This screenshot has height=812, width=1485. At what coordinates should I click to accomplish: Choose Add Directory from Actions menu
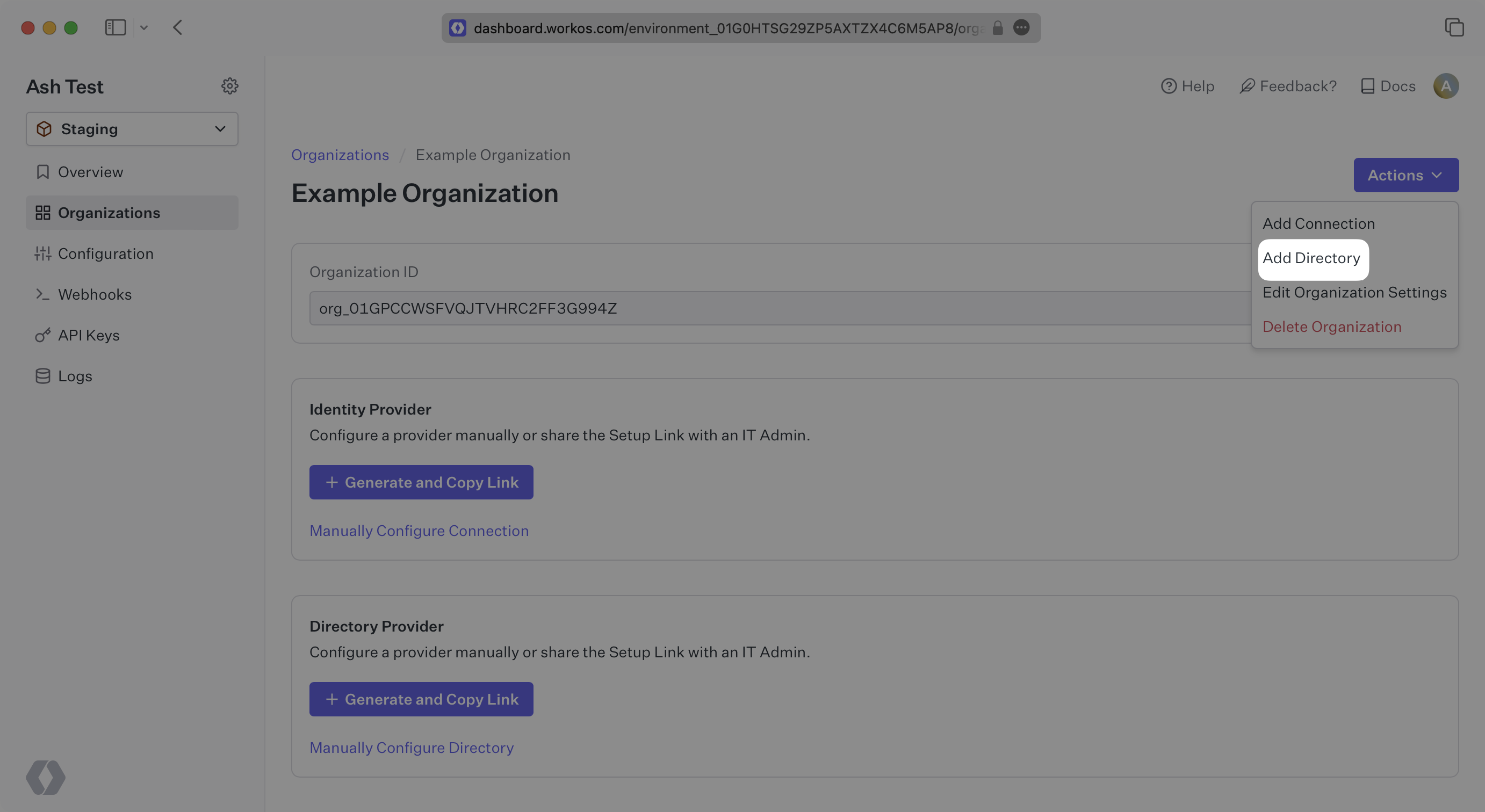coord(1311,258)
